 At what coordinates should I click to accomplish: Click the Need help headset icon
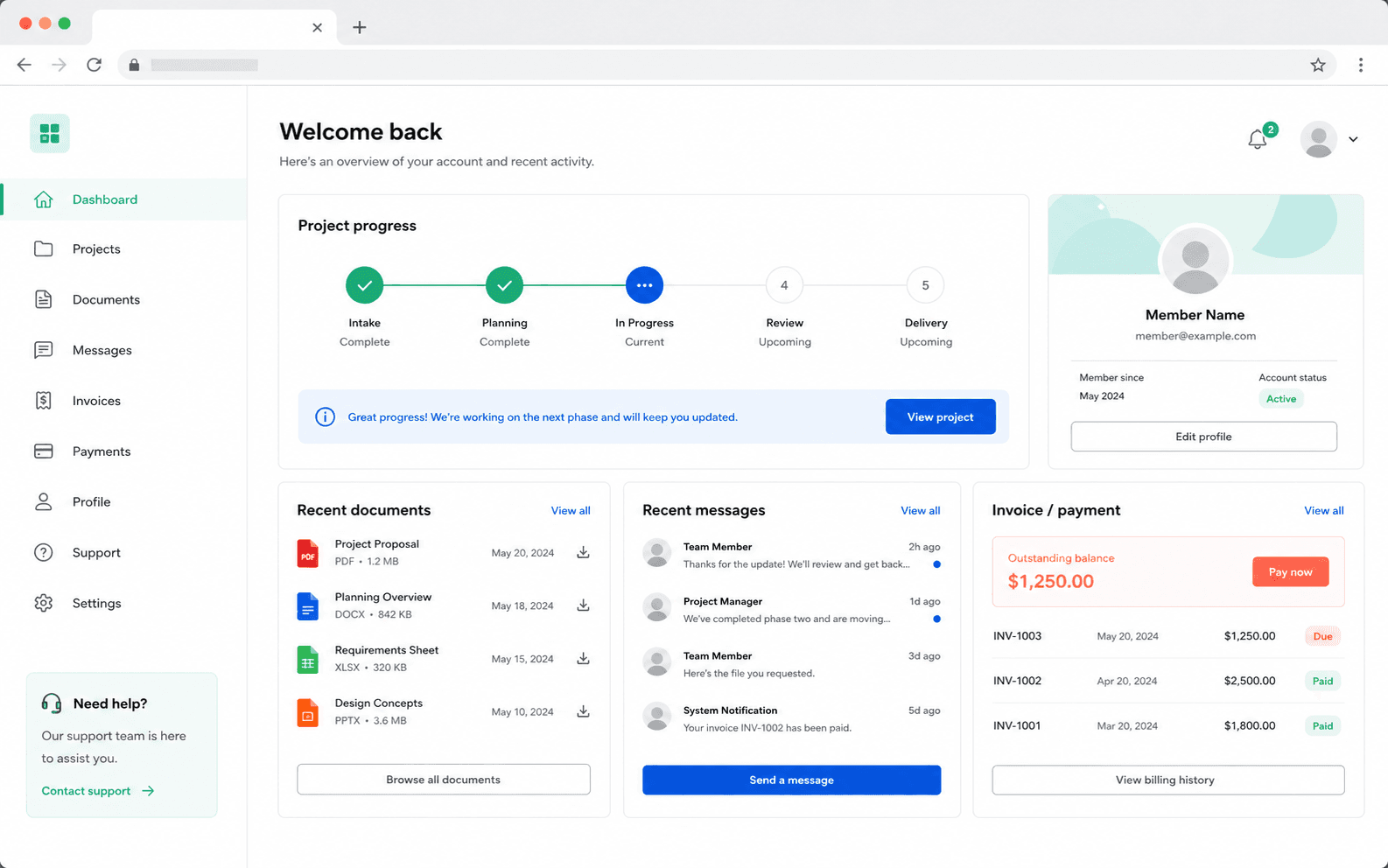[x=52, y=703]
